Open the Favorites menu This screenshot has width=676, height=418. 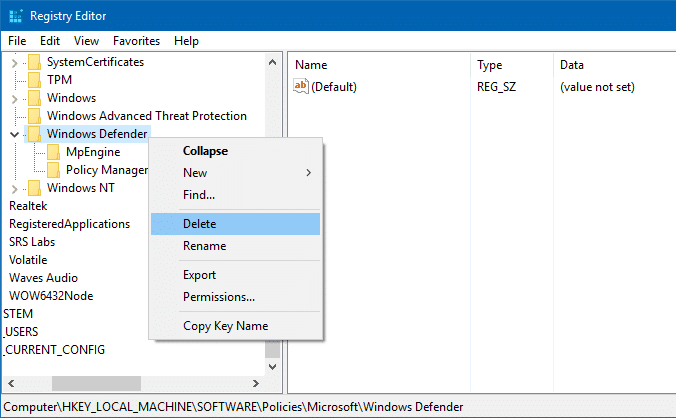(x=136, y=41)
